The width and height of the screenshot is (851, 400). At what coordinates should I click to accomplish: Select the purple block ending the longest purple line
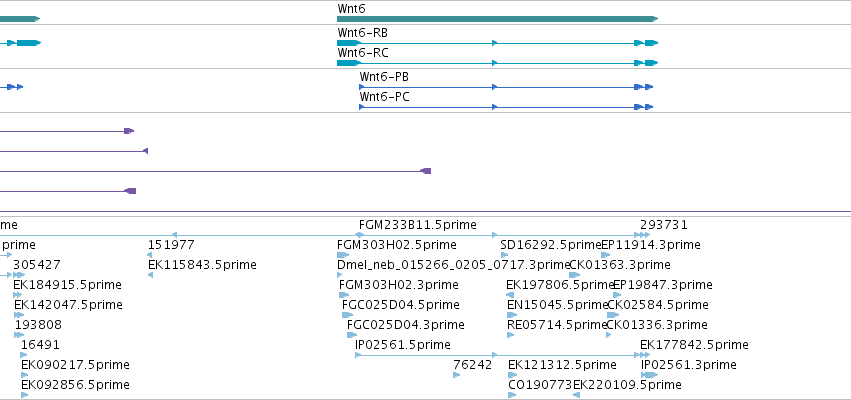pyautogui.click(x=426, y=171)
